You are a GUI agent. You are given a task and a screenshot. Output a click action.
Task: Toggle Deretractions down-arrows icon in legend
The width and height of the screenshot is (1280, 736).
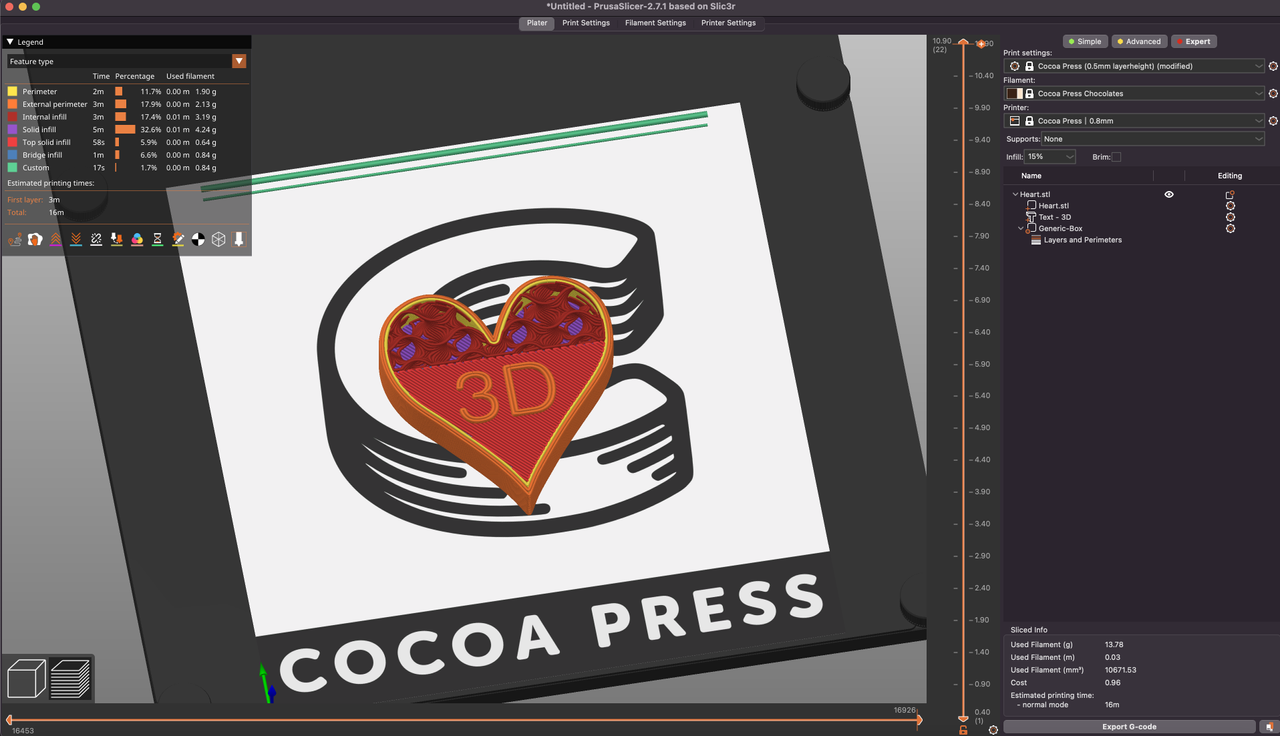(76, 240)
